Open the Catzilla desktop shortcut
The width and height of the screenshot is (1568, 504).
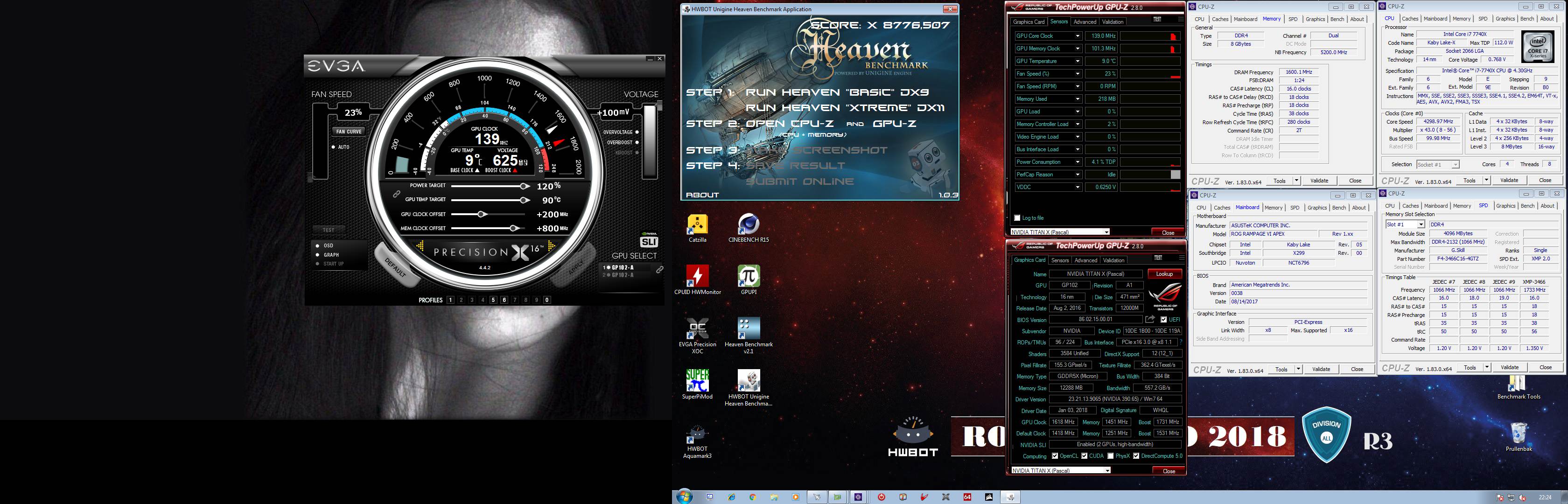coord(697,228)
